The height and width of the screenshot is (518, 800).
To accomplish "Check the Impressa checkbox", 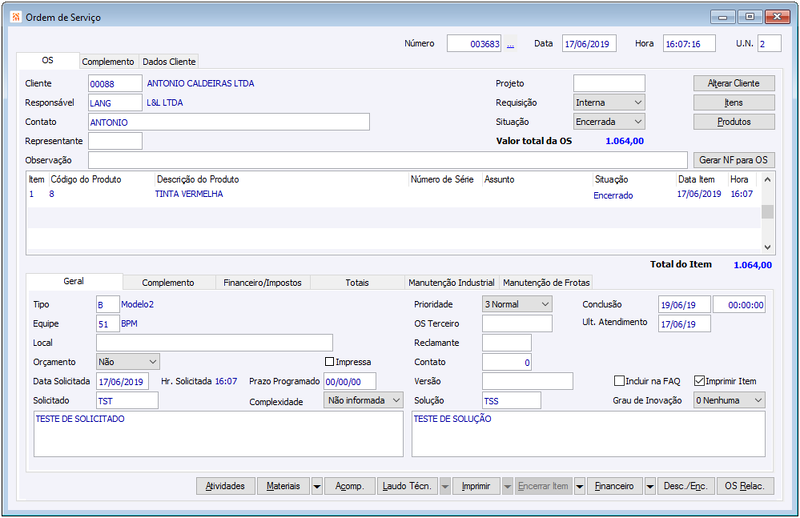I will tap(329, 362).
